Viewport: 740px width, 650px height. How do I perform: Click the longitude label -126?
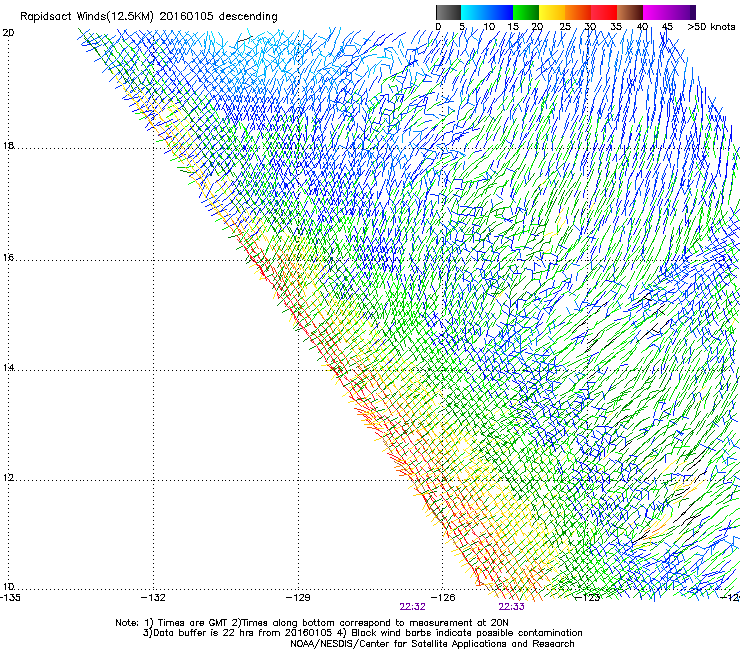[x=443, y=598]
